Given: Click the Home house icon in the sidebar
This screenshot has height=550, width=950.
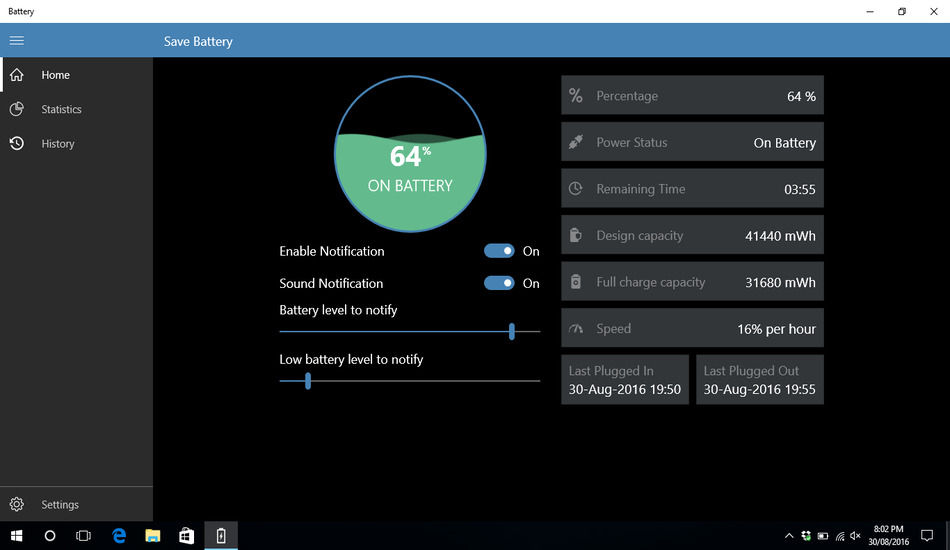Looking at the screenshot, I should click(x=16, y=75).
